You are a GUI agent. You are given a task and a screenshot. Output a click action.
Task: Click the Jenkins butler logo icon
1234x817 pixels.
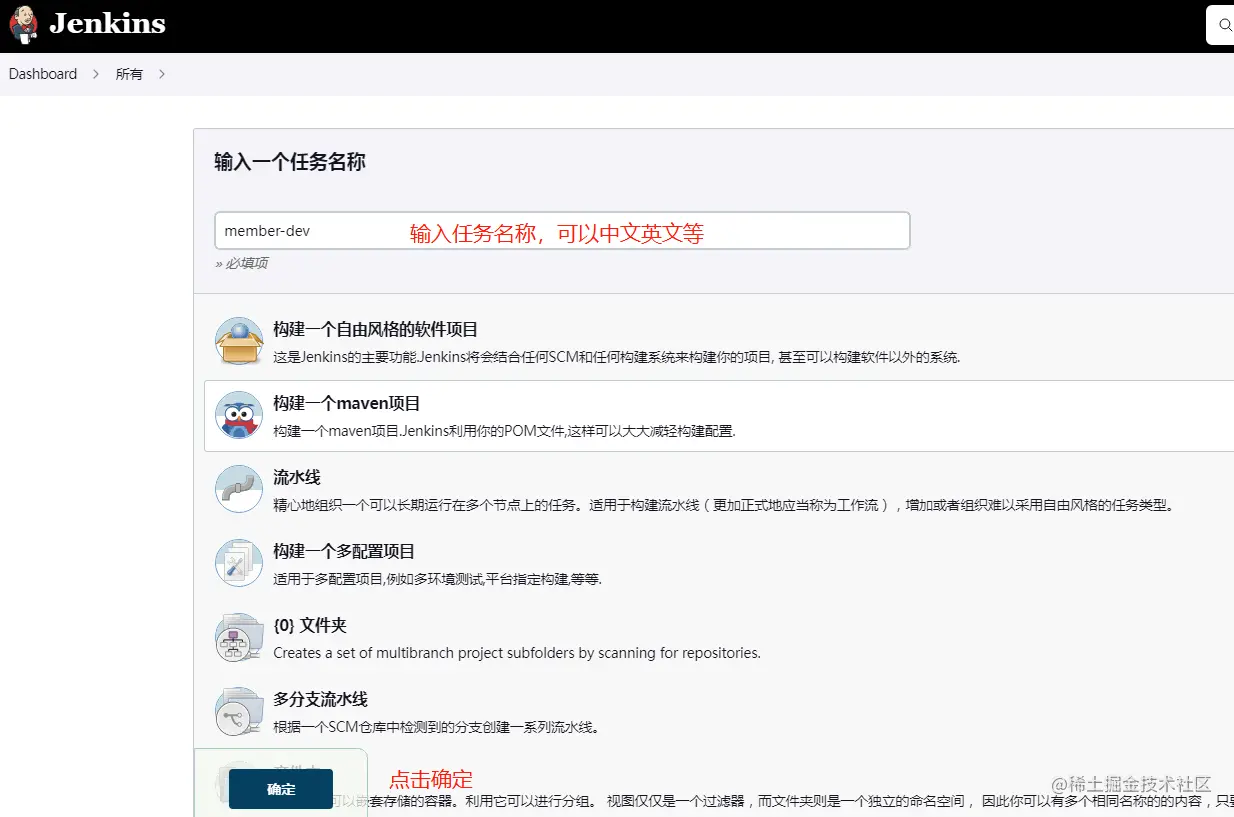tap(24, 25)
